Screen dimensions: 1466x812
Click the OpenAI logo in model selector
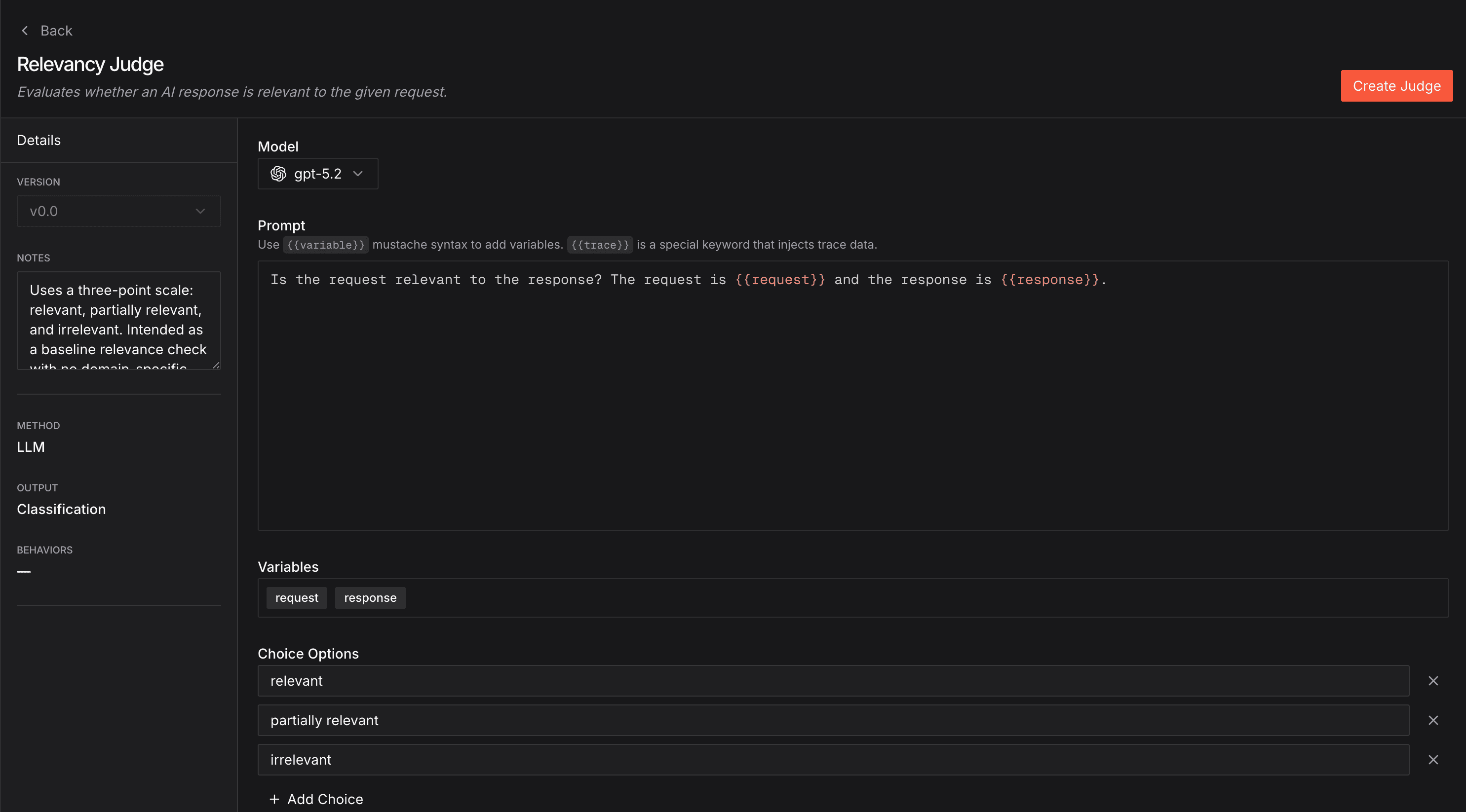278,174
